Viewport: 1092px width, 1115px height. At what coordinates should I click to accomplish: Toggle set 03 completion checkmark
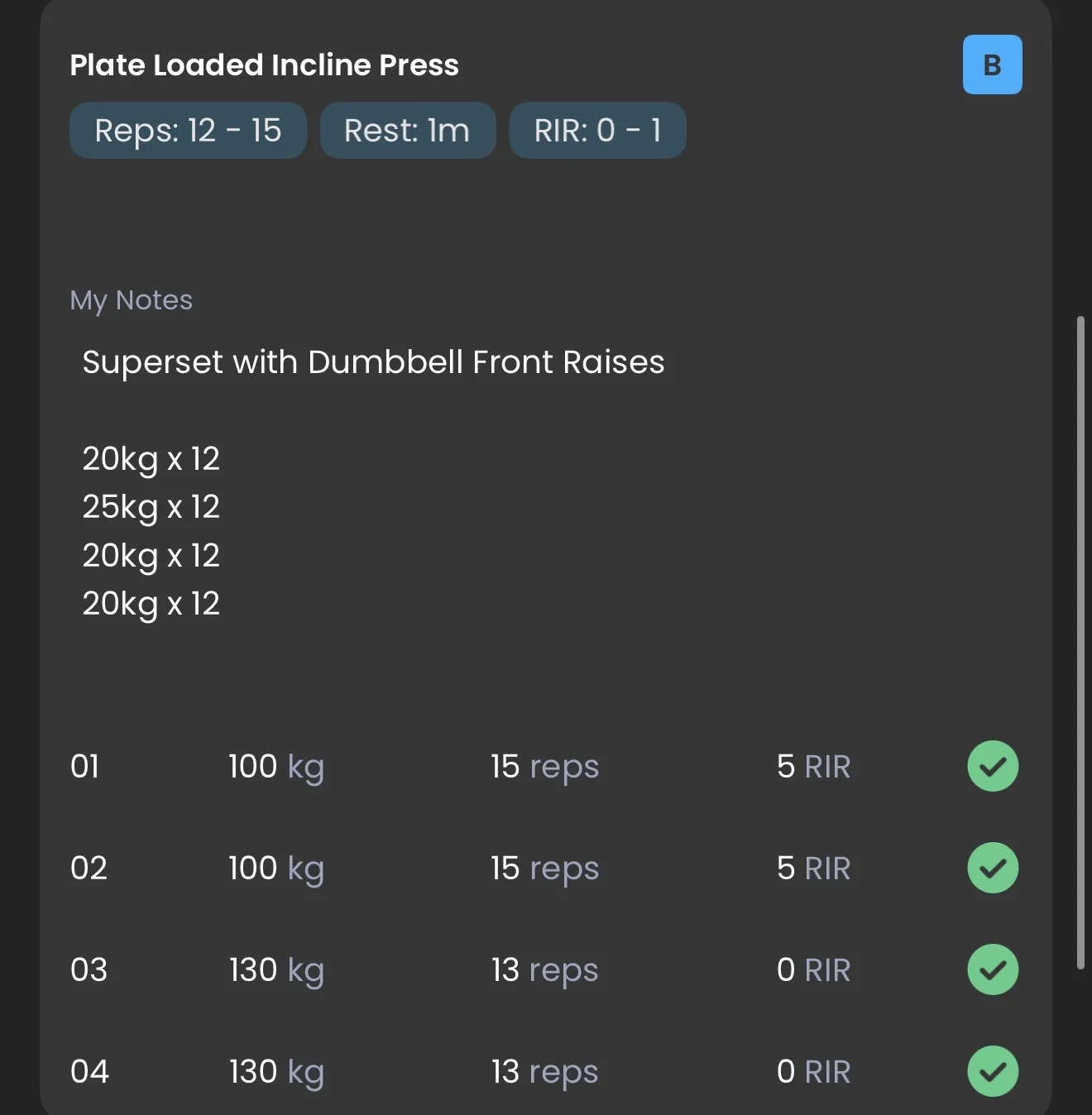[993, 969]
